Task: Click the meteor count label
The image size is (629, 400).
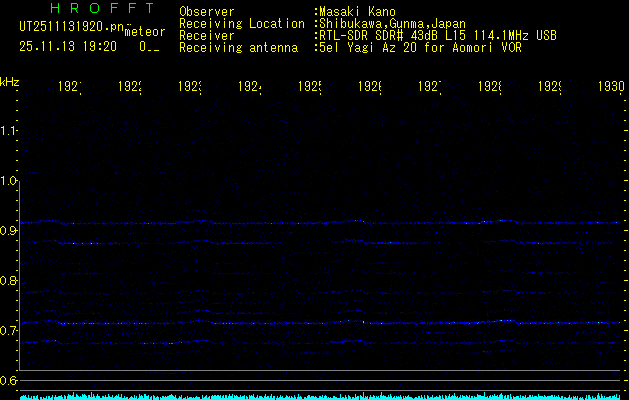Action: [x=144, y=32]
